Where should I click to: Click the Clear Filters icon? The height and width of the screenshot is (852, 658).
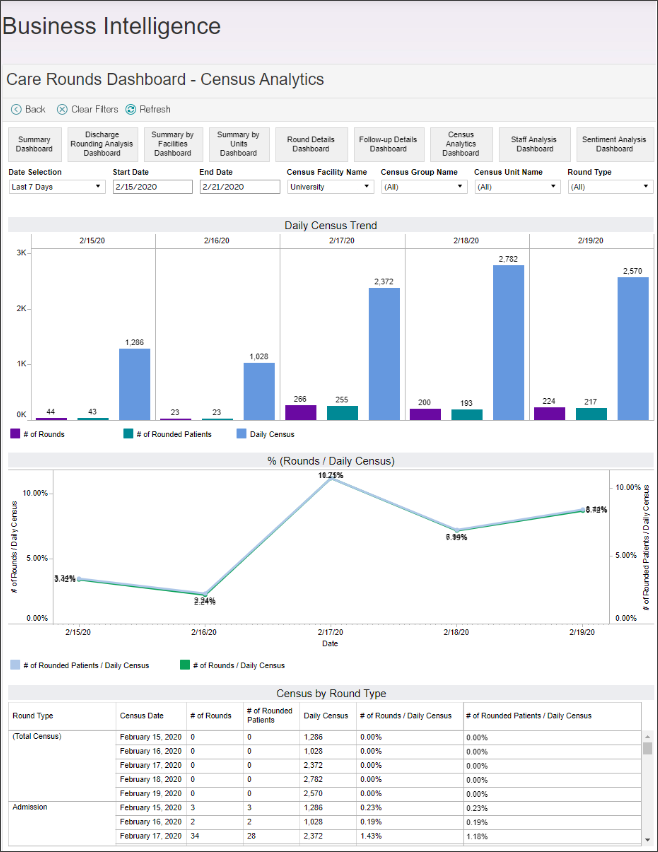coord(62,109)
